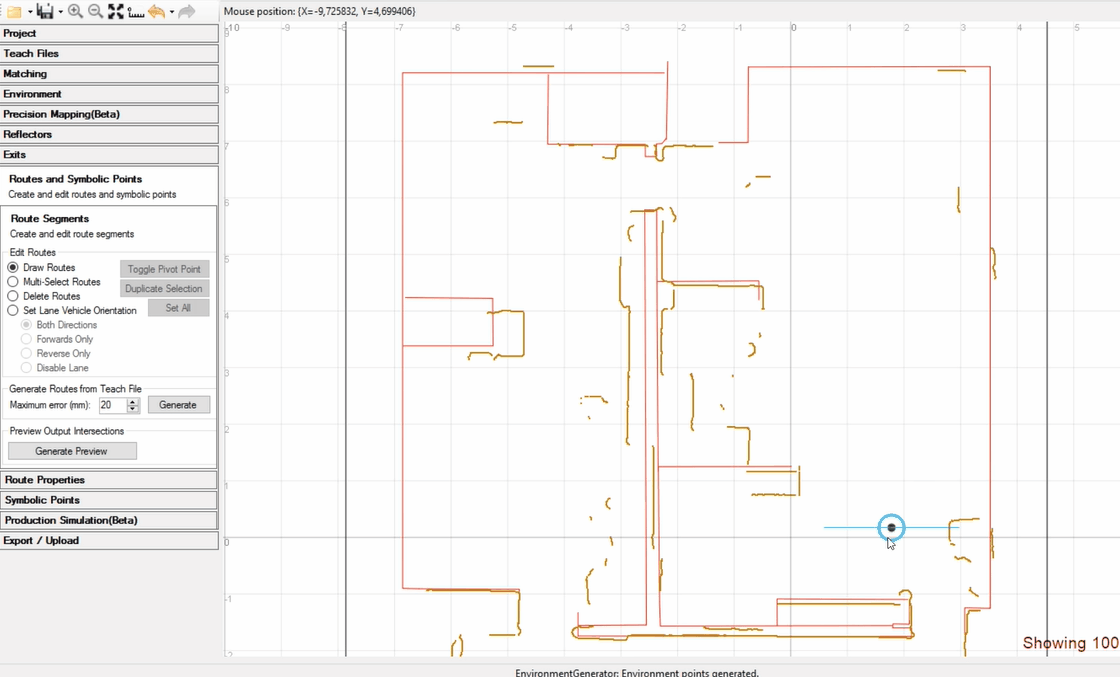Screen dimensions: 1120x677
Task: Click the Maximum error (mm) value field
Action: point(112,405)
